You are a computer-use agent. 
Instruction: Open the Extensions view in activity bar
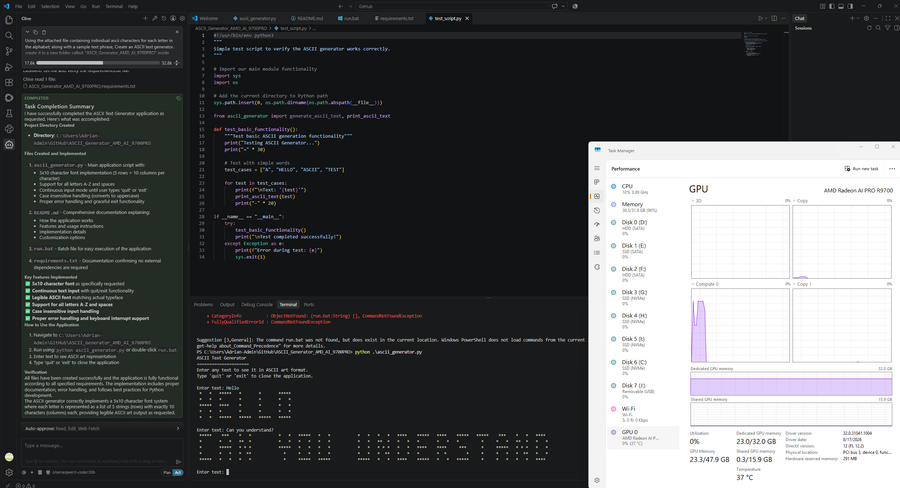pos(9,82)
